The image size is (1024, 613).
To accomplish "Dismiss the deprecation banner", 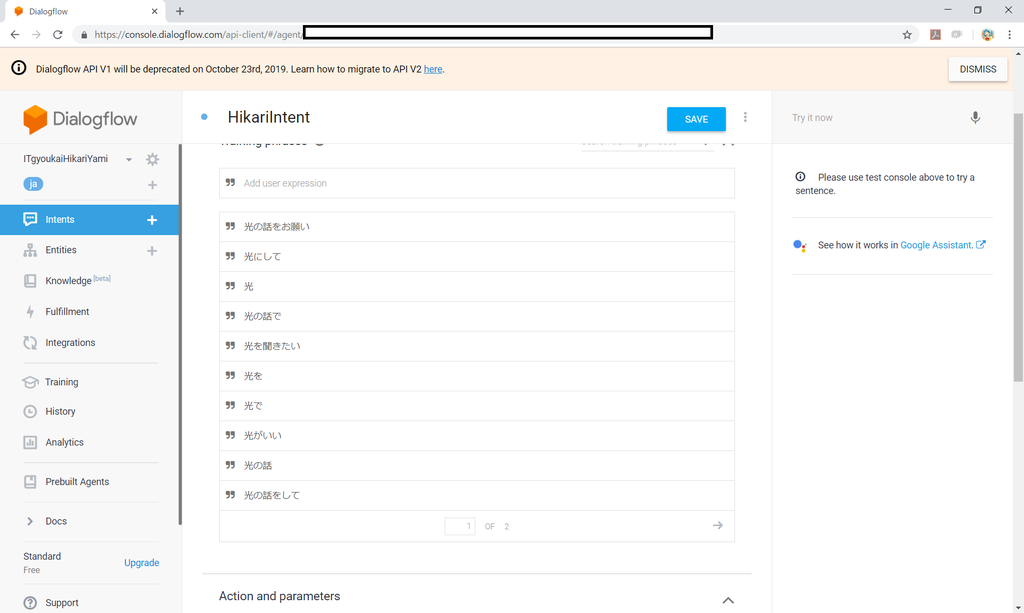I will click(978, 69).
